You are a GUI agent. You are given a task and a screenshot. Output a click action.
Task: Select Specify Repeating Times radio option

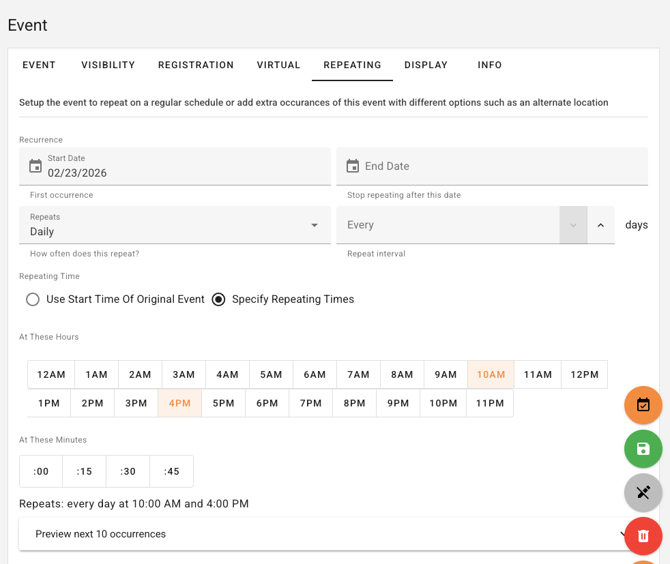pyautogui.click(x=219, y=299)
